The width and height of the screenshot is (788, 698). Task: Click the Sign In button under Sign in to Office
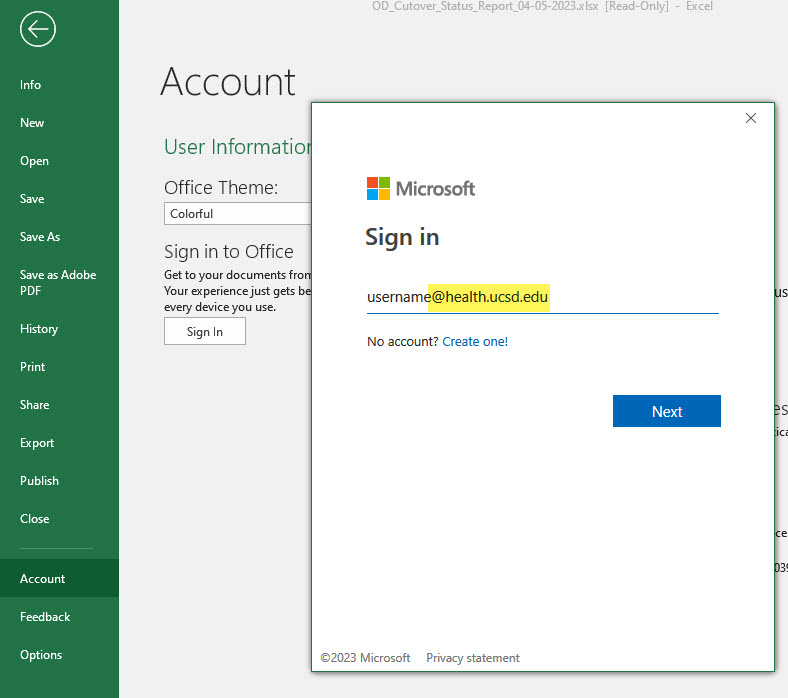coord(205,331)
